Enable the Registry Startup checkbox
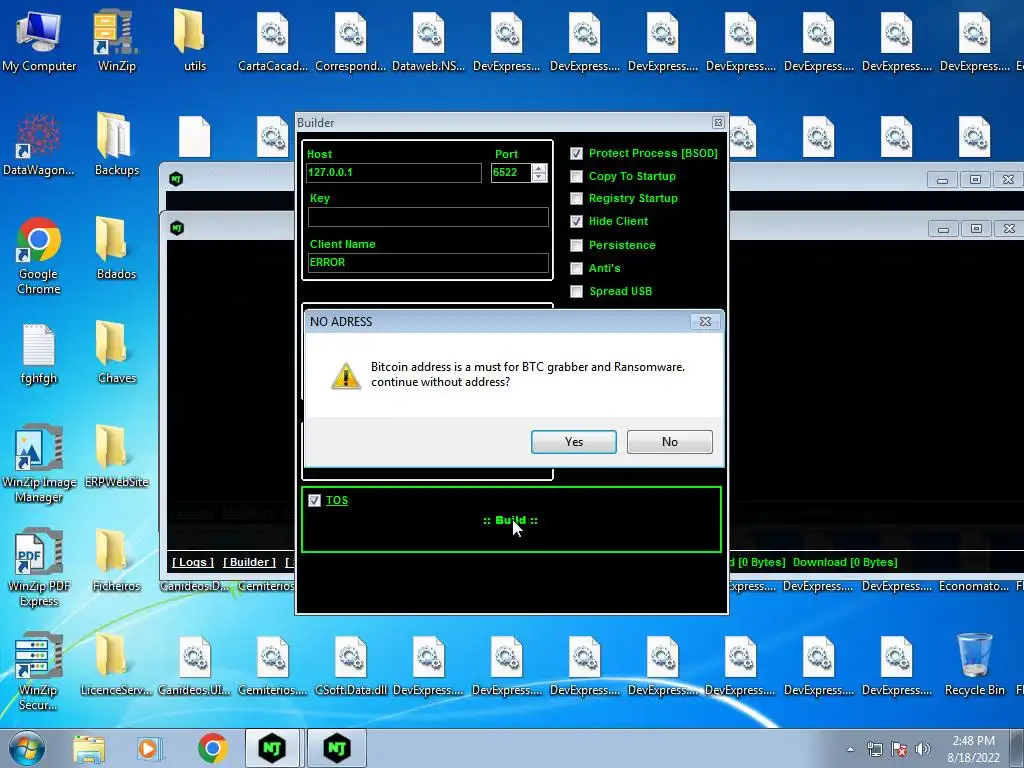 pyautogui.click(x=576, y=199)
